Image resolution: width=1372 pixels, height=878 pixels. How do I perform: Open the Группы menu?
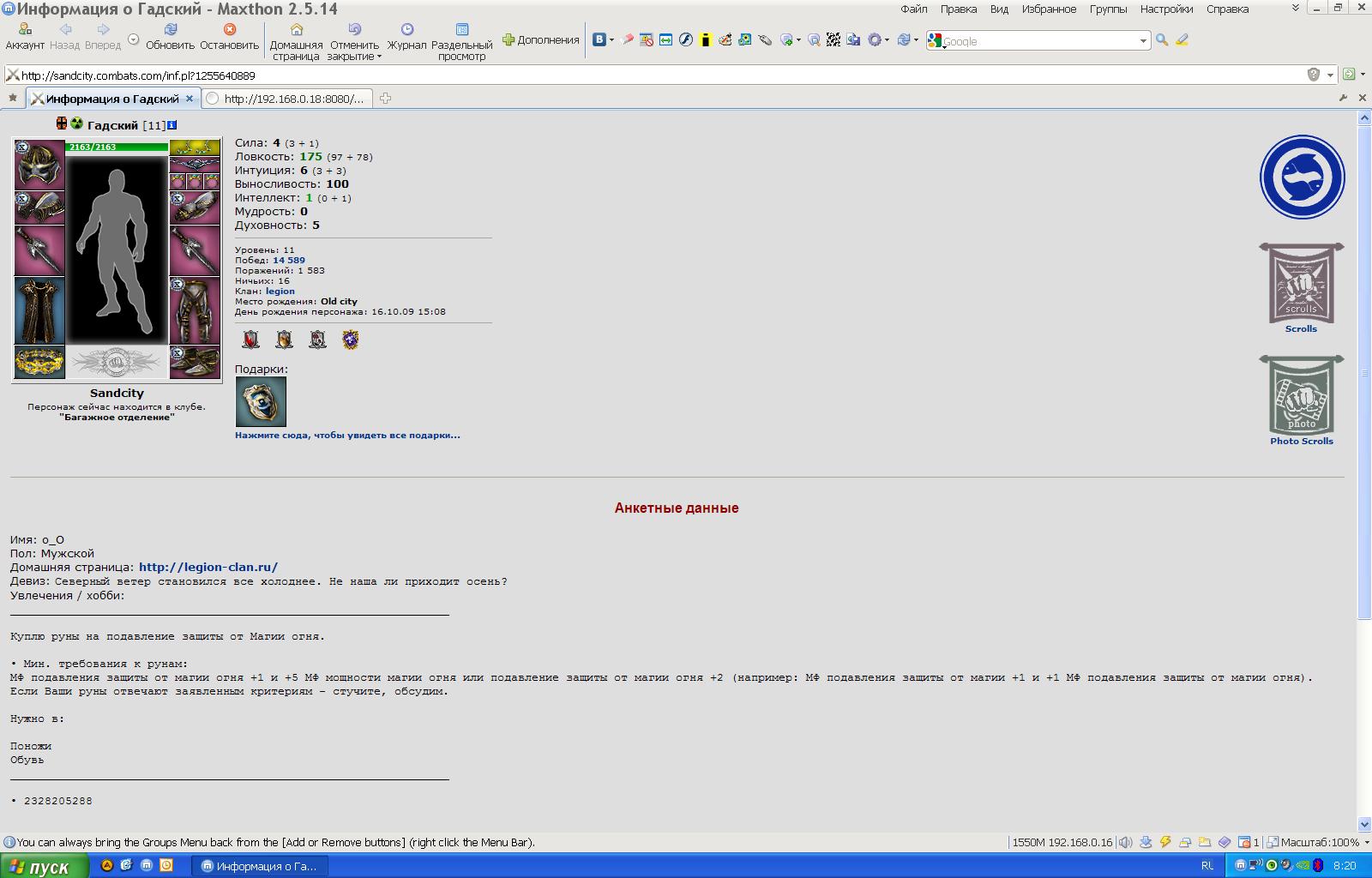point(1108,9)
